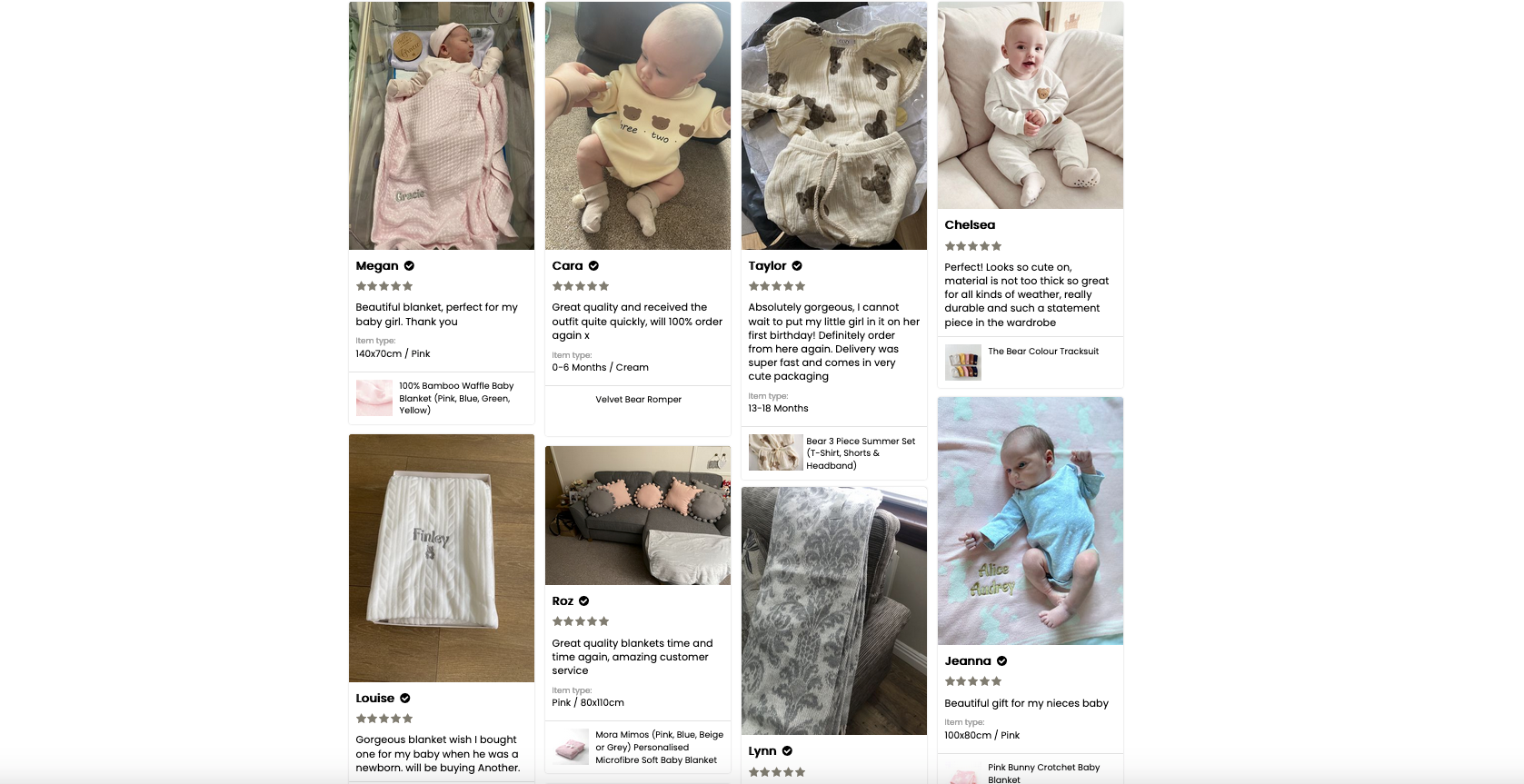Click the verified badge next to Taylor
The width and height of the screenshot is (1524, 784).
[x=797, y=266]
